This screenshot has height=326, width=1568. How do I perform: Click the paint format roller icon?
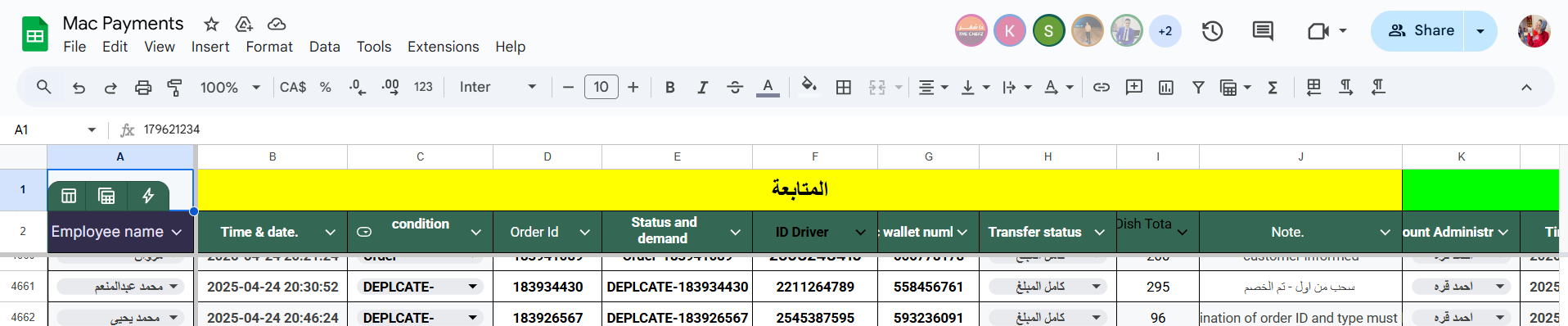(x=174, y=87)
